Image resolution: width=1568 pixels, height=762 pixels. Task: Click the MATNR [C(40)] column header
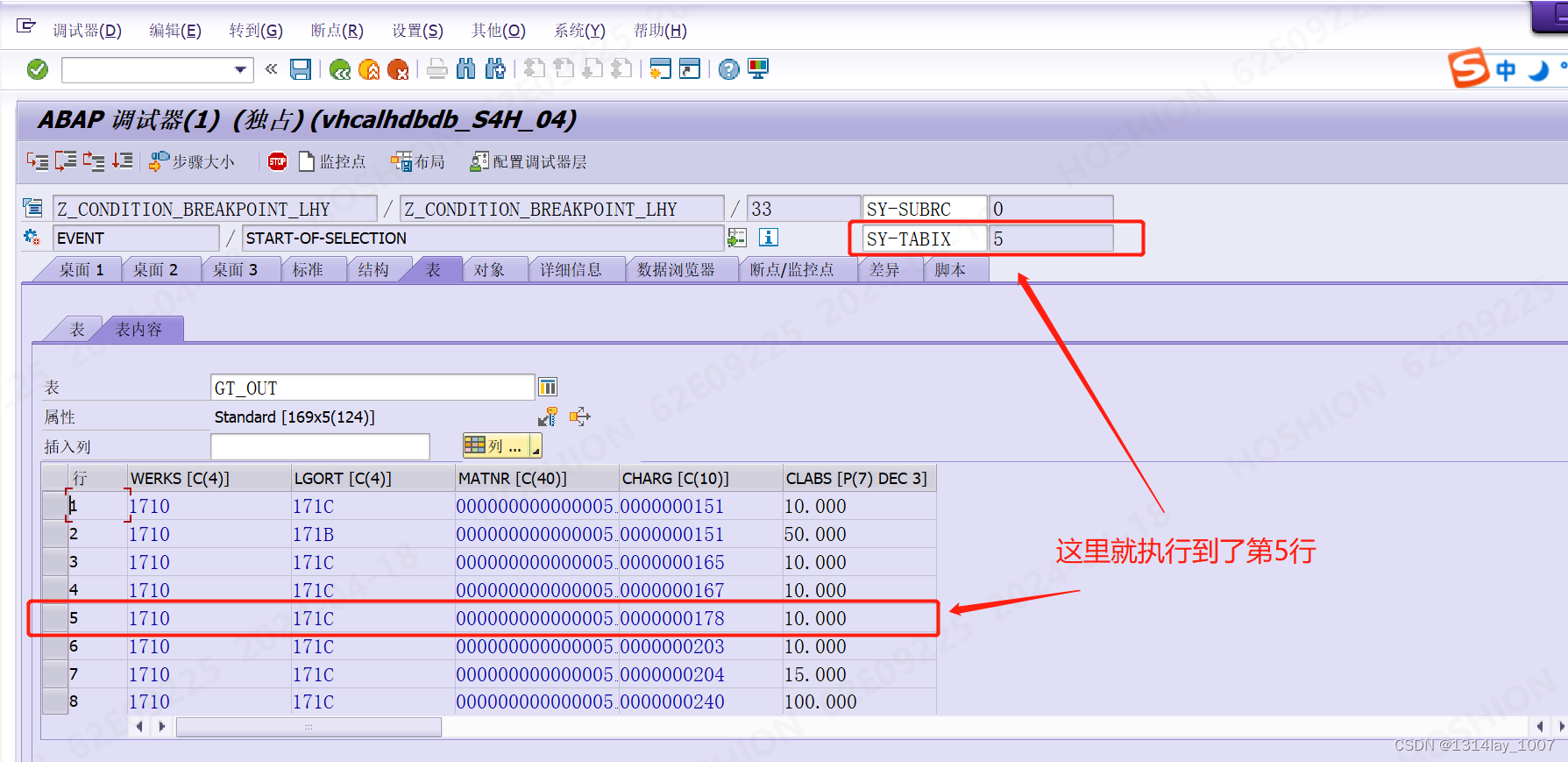coord(536,478)
